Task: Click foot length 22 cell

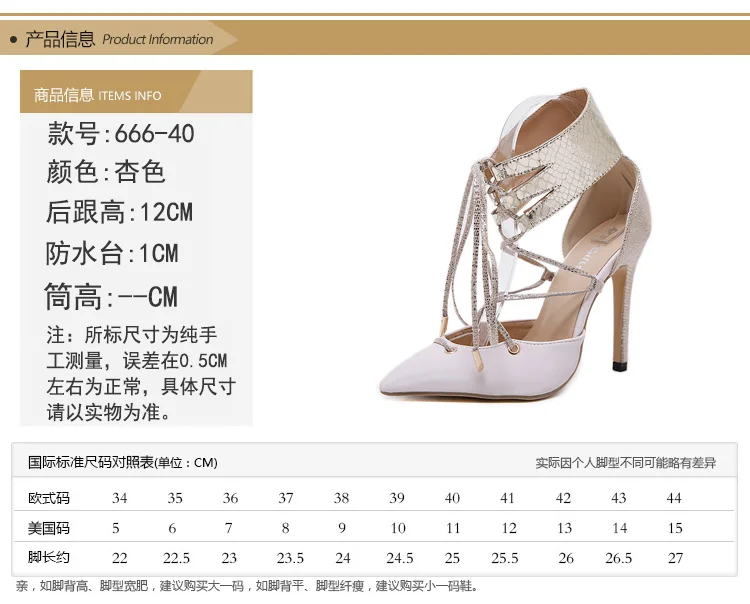Action: 120,558
